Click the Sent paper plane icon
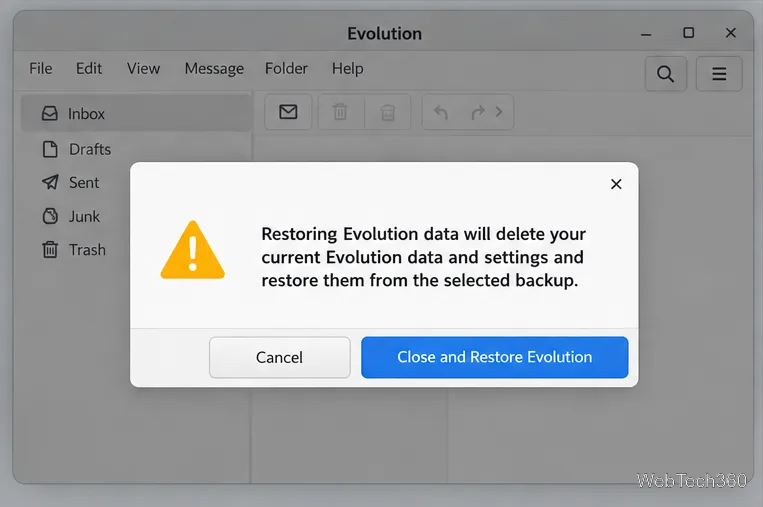The width and height of the screenshot is (763, 507). click(x=50, y=182)
